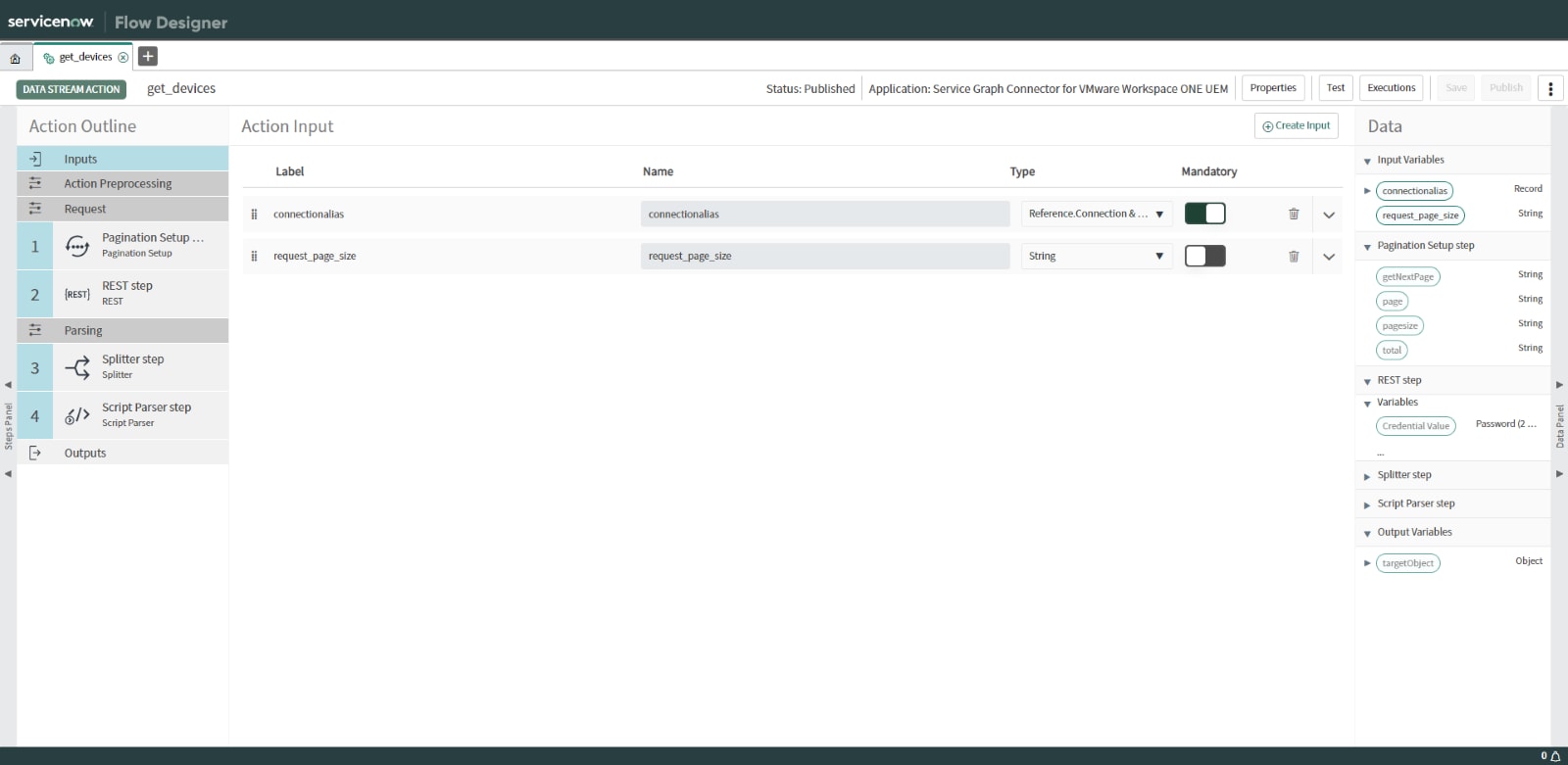
Task: Open the Executions view
Action: click(1392, 88)
